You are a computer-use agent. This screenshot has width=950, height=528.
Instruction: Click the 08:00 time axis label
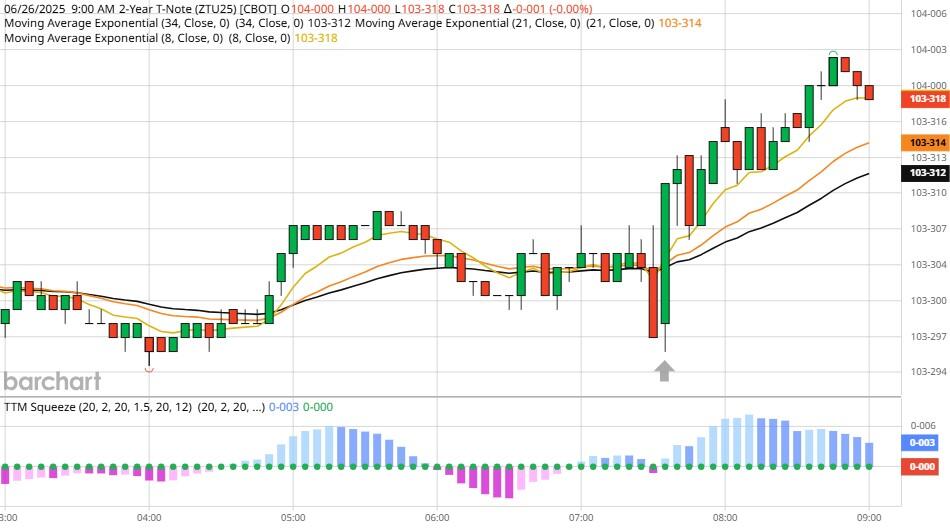(x=725, y=517)
